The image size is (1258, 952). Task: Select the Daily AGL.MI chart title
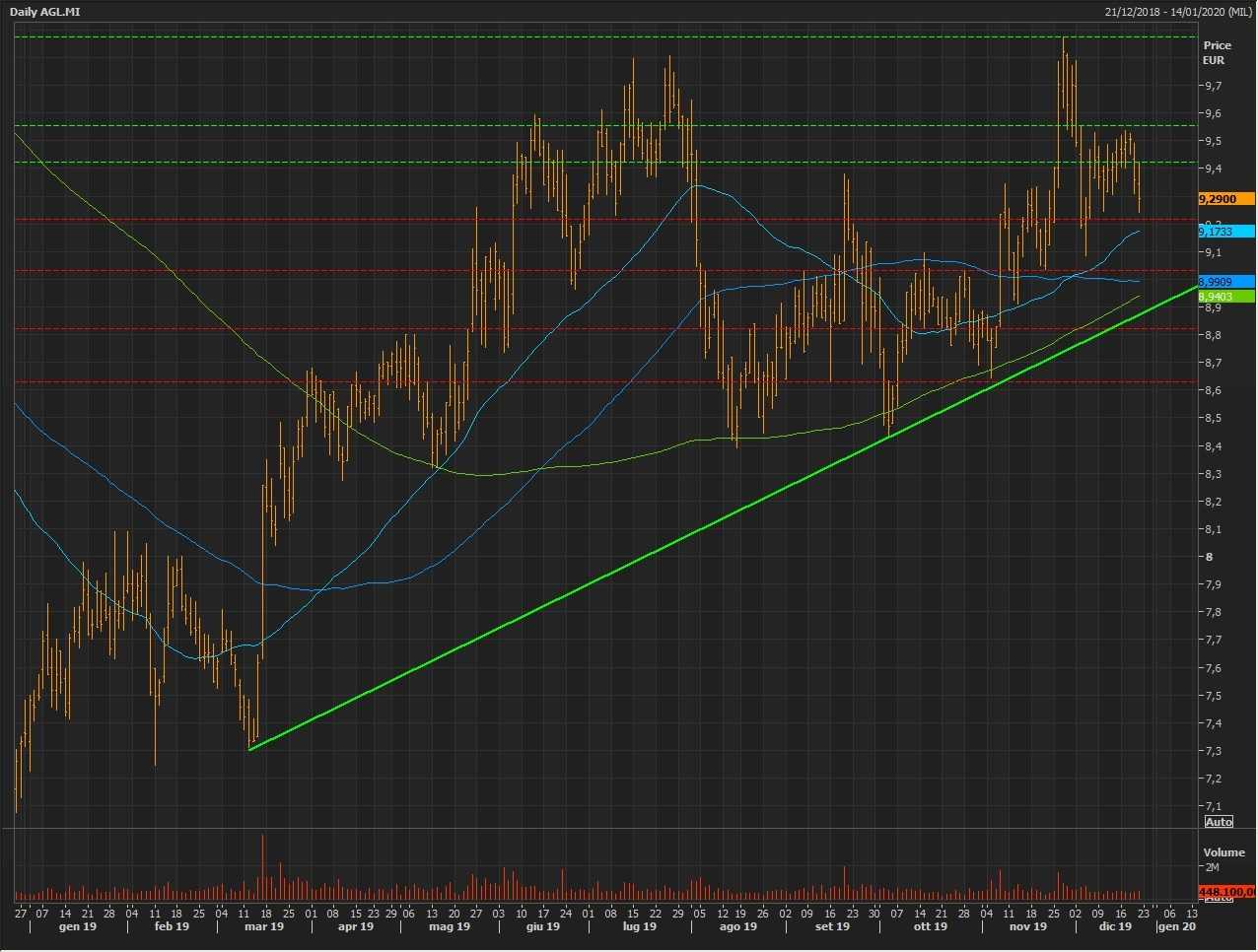(x=45, y=12)
